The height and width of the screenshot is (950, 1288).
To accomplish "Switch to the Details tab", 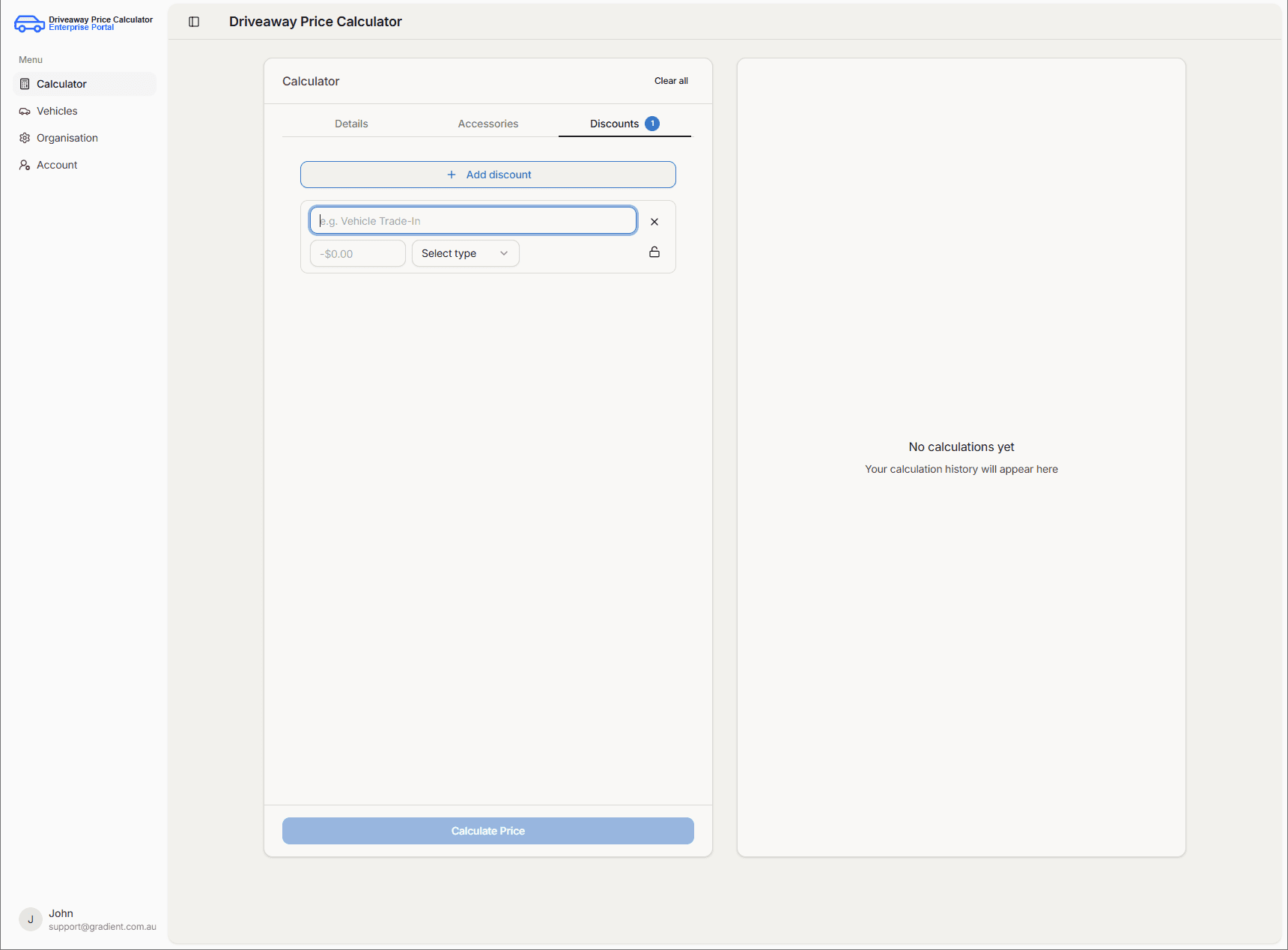I will (x=351, y=124).
